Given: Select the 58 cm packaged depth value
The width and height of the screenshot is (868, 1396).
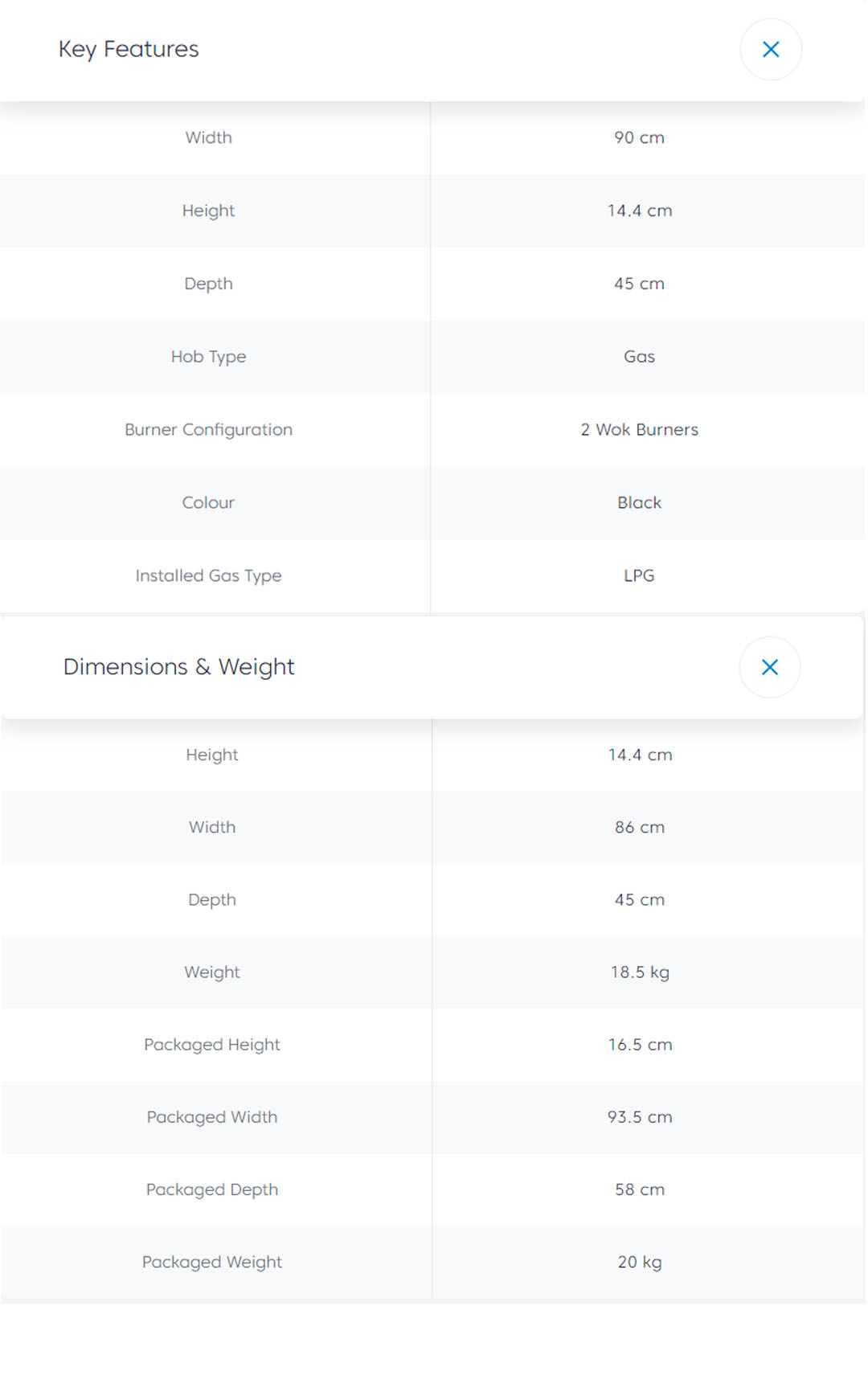Looking at the screenshot, I should pos(639,1189).
